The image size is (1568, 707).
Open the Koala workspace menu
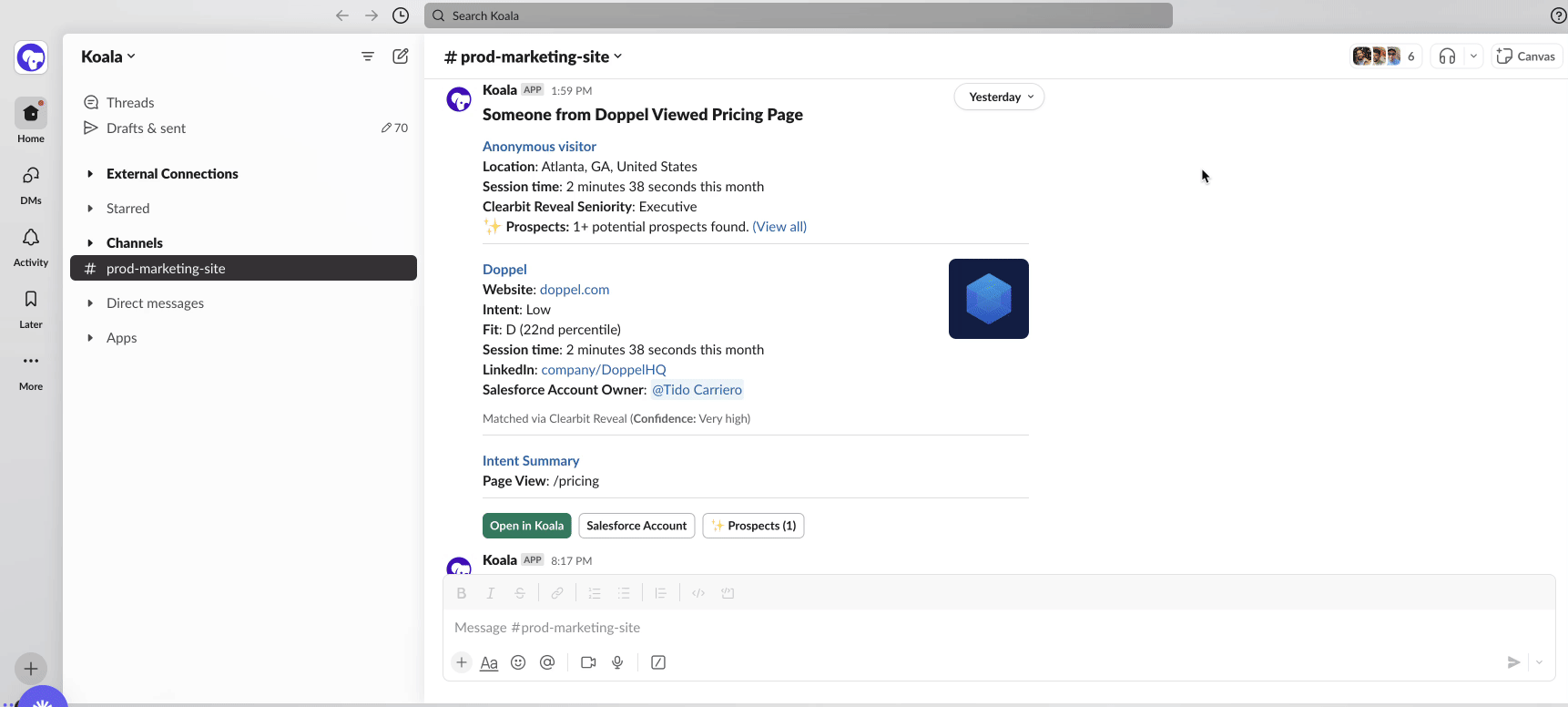coord(108,56)
